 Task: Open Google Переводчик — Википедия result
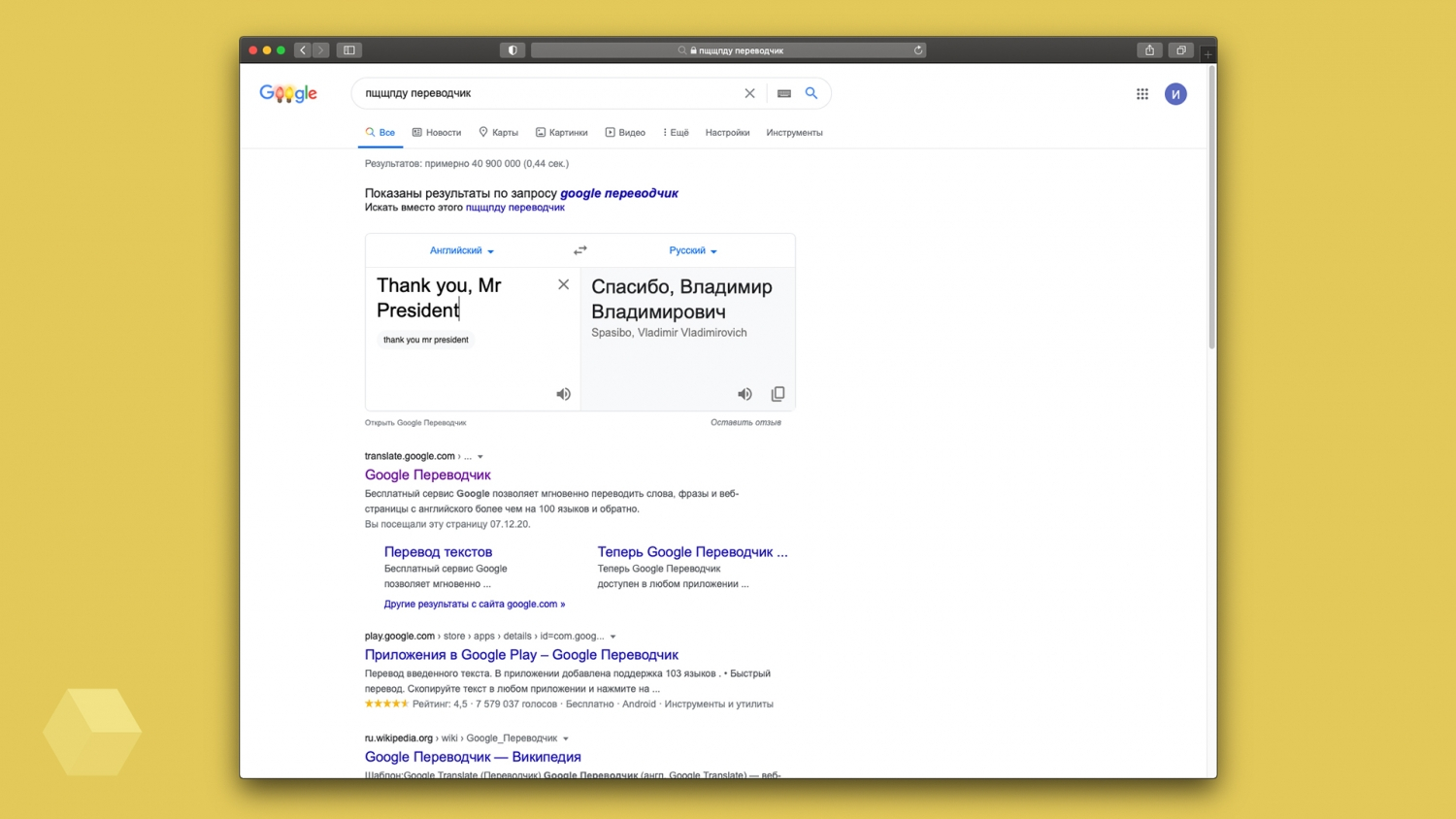point(473,757)
